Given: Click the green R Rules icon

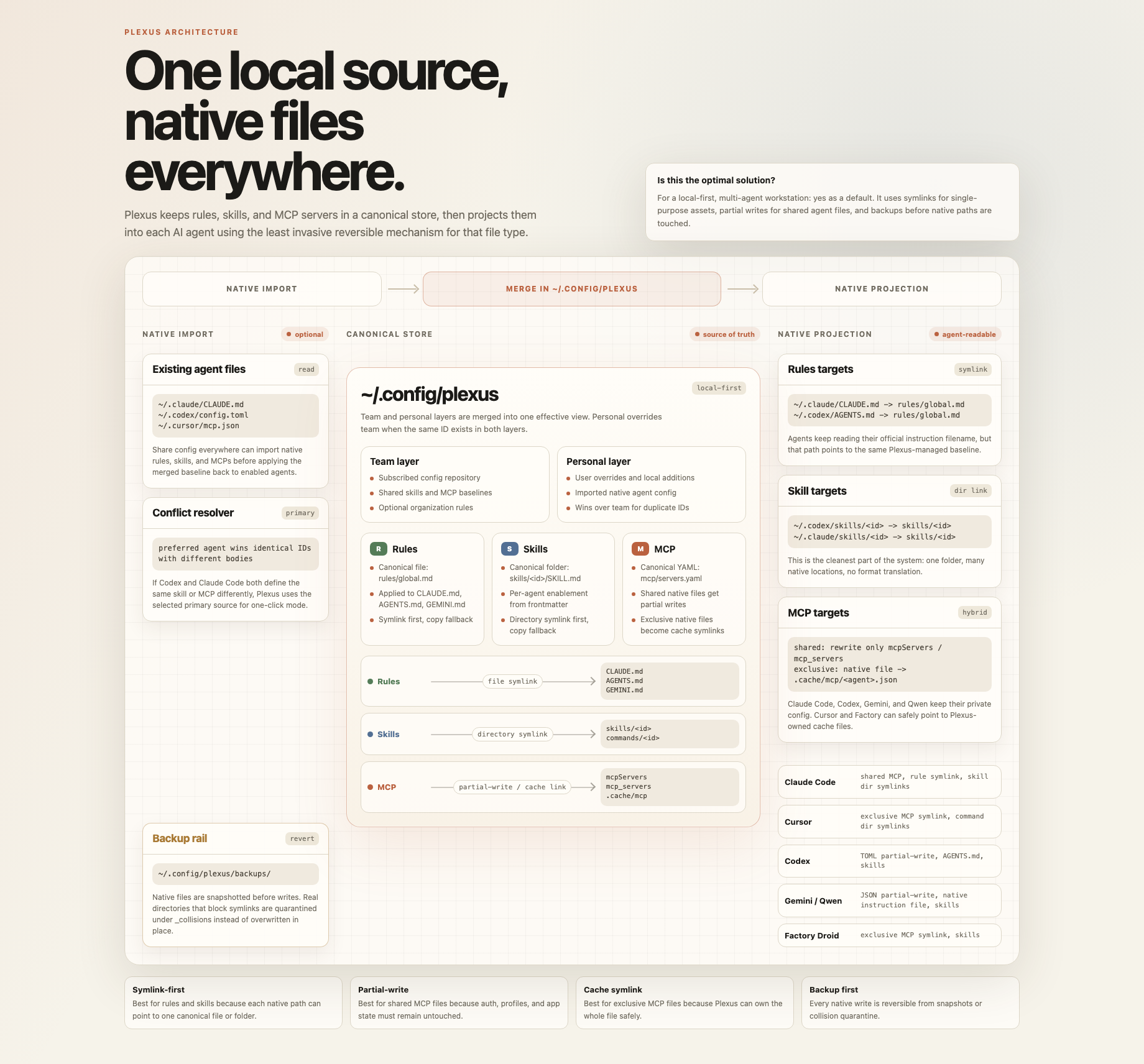Looking at the screenshot, I should (378, 549).
